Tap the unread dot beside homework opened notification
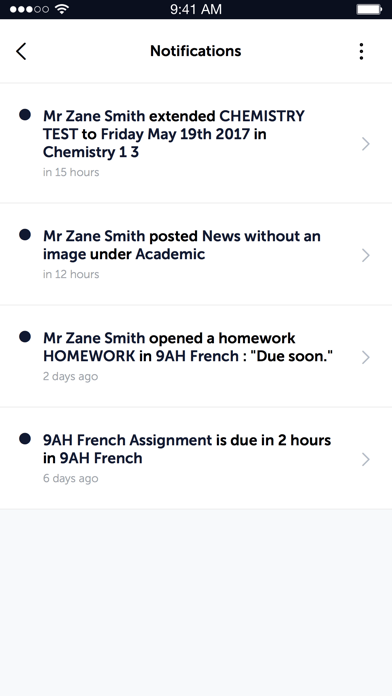 pyautogui.click(x=25, y=336)
